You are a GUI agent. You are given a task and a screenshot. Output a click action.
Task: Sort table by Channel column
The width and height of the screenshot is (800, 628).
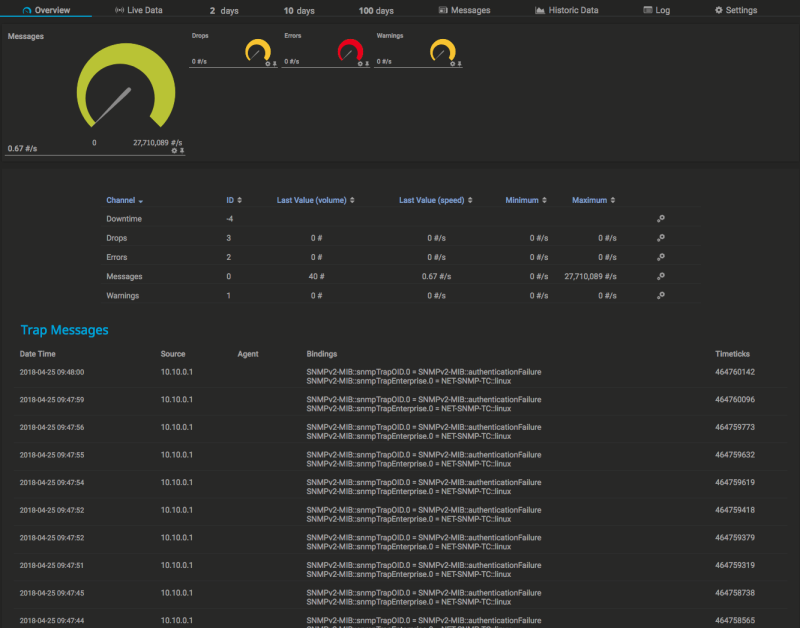124,200
